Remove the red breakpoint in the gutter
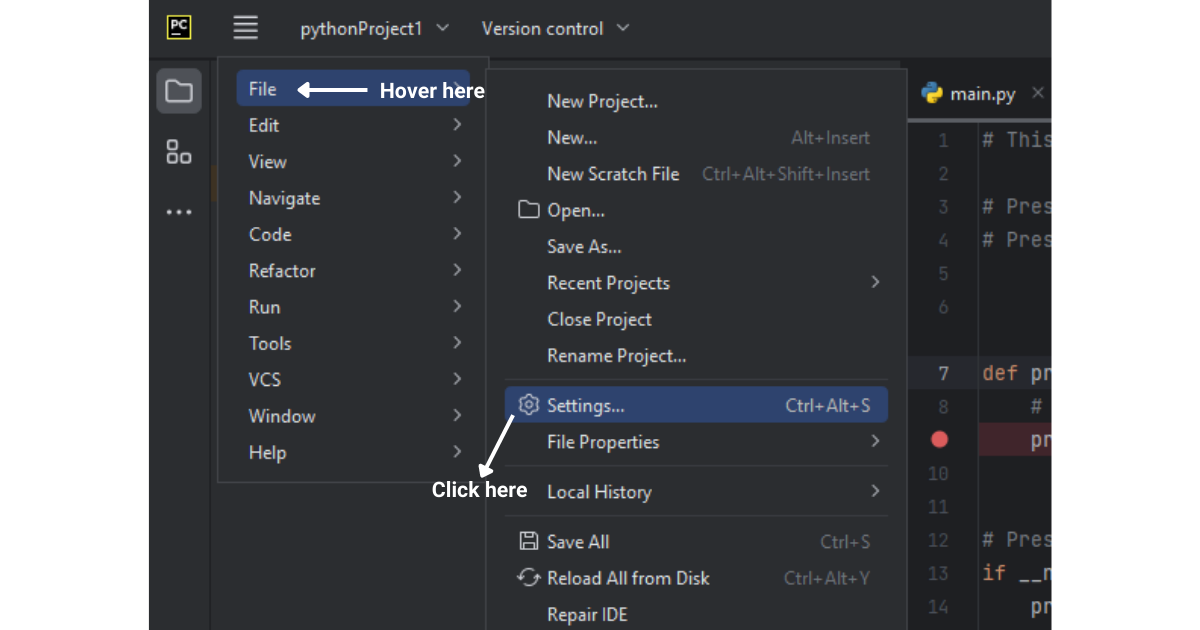Viewport: 1200px width, 630px height. pyautogui.click(x=938, y=439)
